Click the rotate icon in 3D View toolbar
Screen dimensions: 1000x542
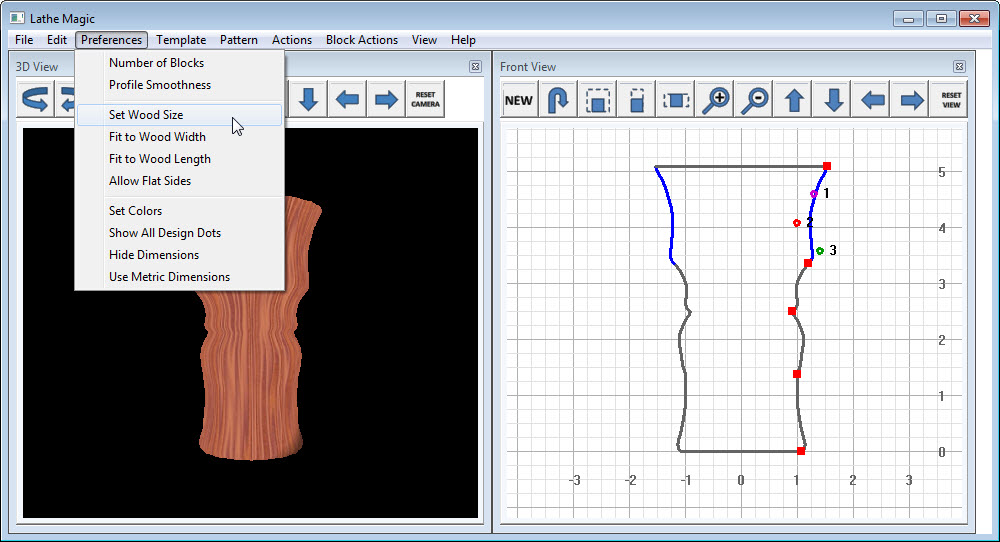(x=36, y=100)
